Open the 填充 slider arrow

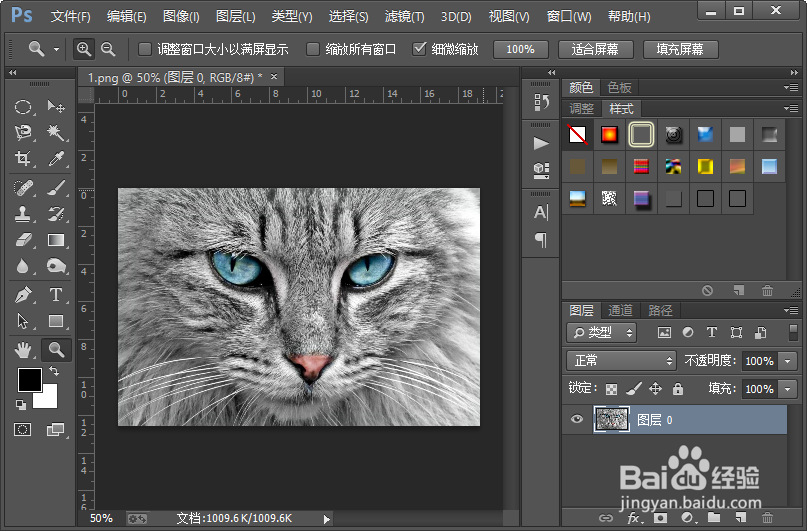pos(788,389)
